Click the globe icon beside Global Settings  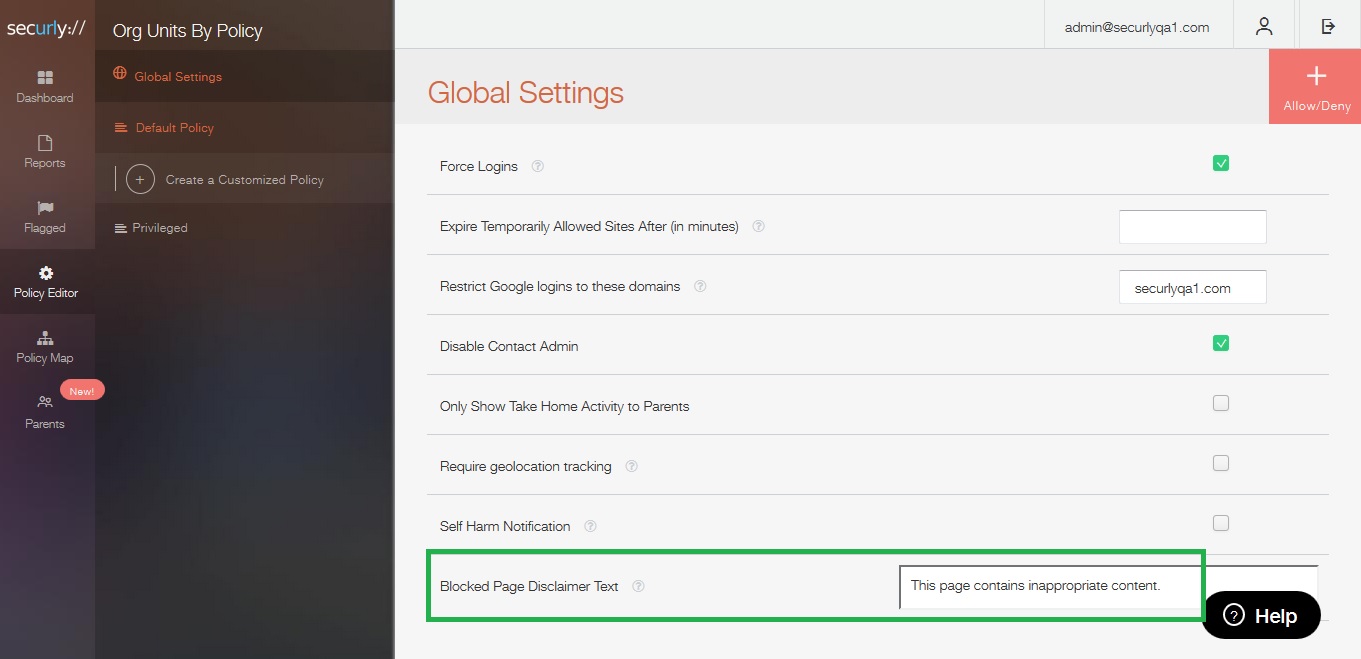coord(120,74)
